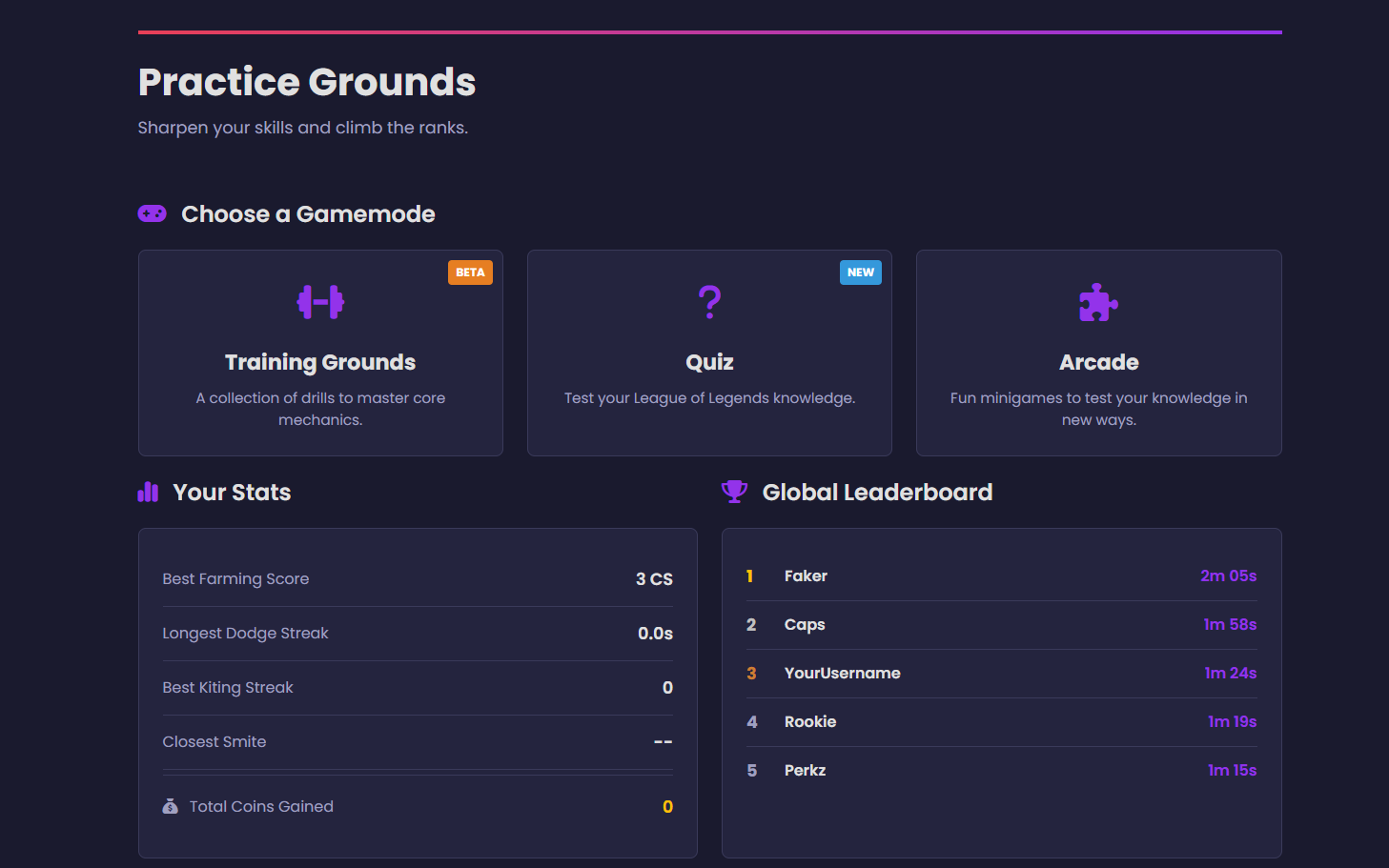This screenshot has height=868, width=1389.
Task: Click the orange BETA badge
Action: tap(470, 273)
